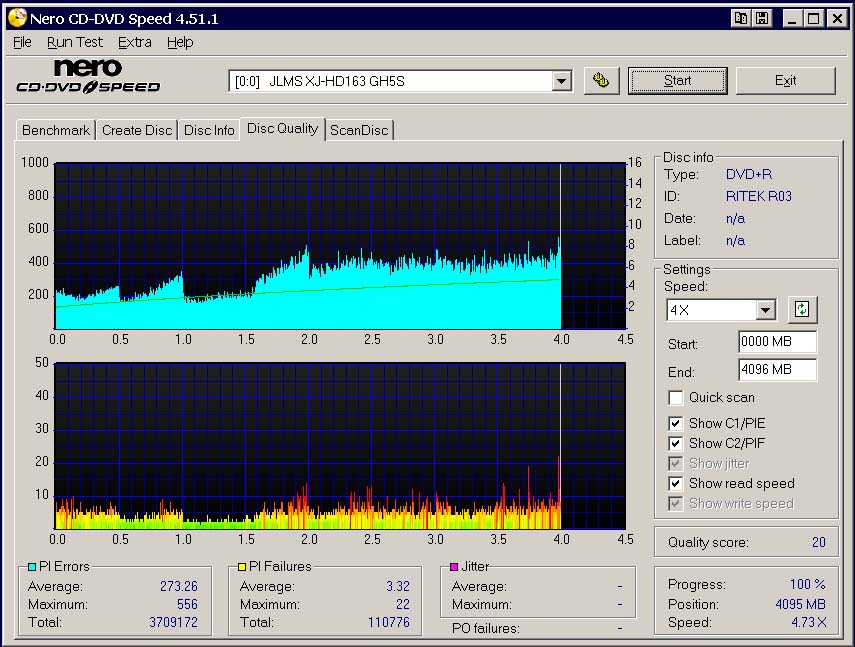This screenshot has height=647, width=855.
Task: Click the End position field 4096 MB
Action: (x=778, y=370)
